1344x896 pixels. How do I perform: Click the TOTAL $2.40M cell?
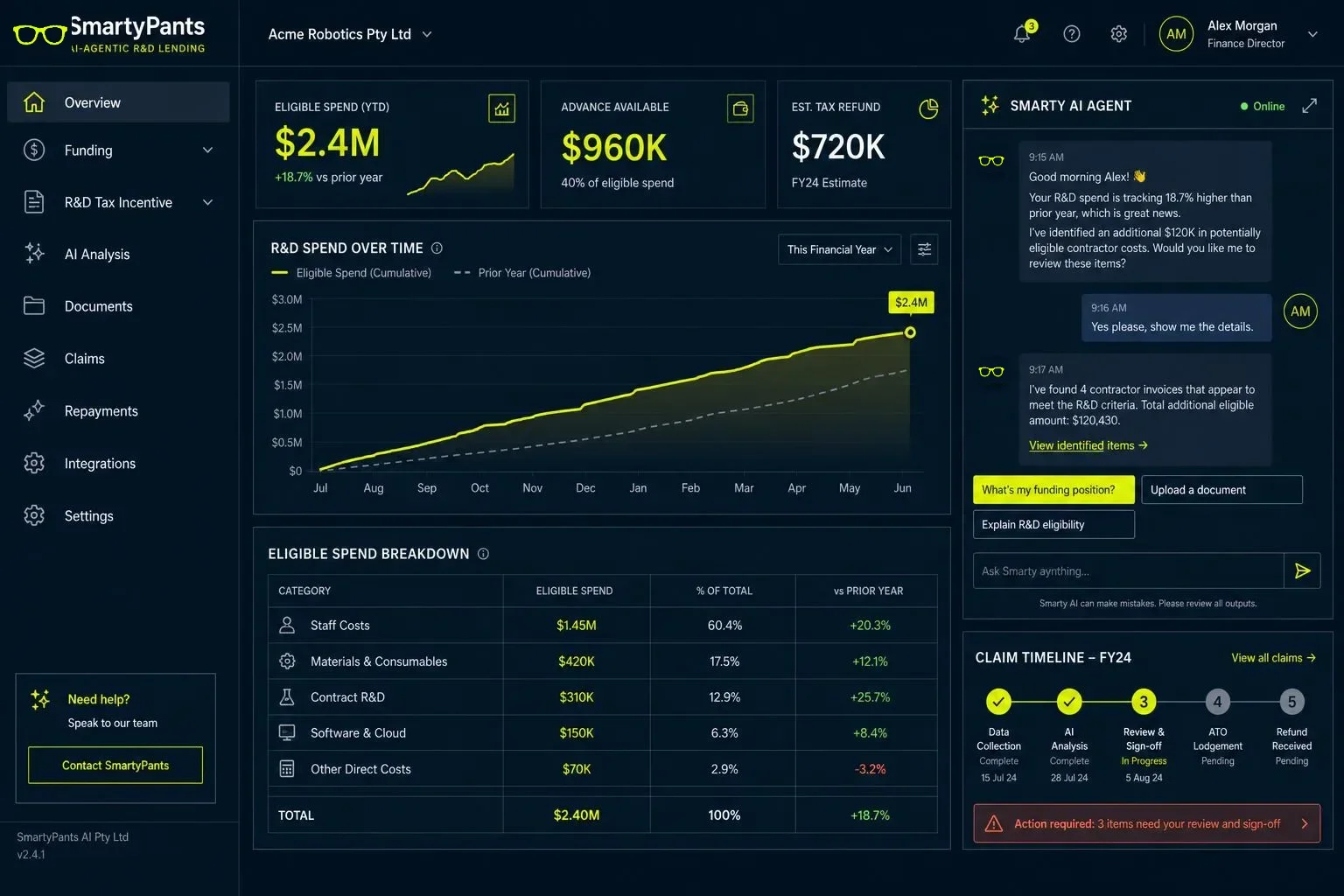tap(577, 815)
